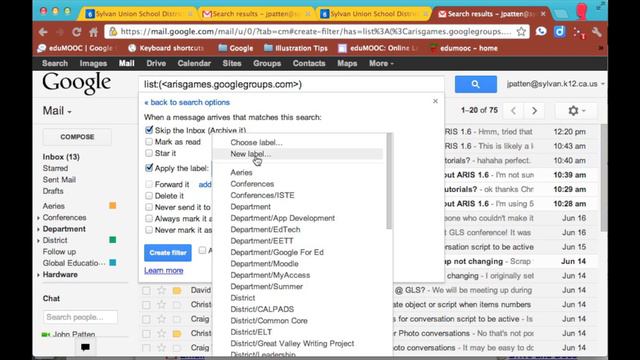Click the 'Learn more' link

pos(164,270)
